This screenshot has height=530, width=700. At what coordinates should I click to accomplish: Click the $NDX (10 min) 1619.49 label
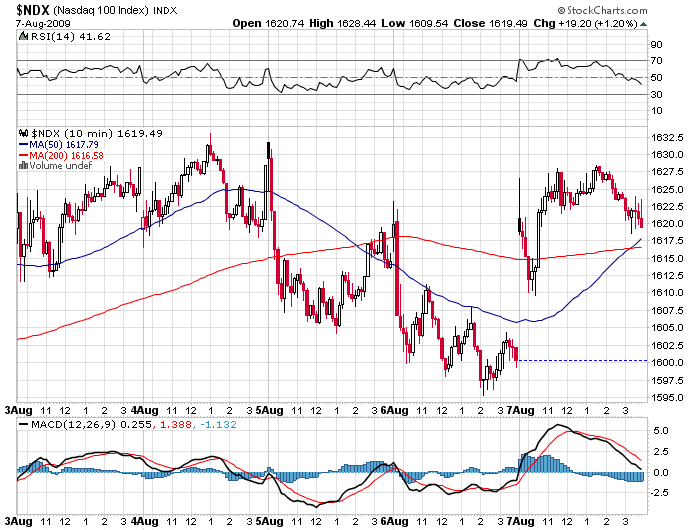click(97, 134)
